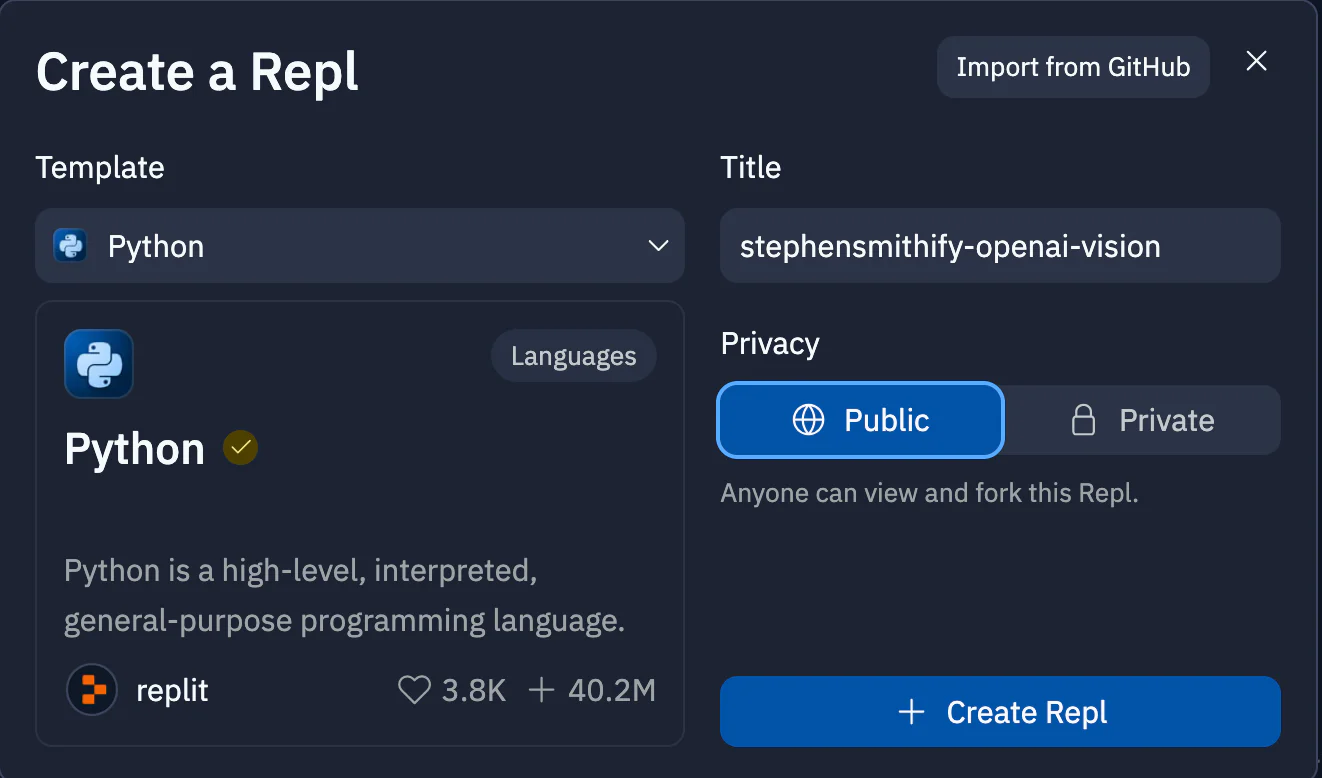
Task: Click the Python logo in Template dropdown
Action: point(70,246)
